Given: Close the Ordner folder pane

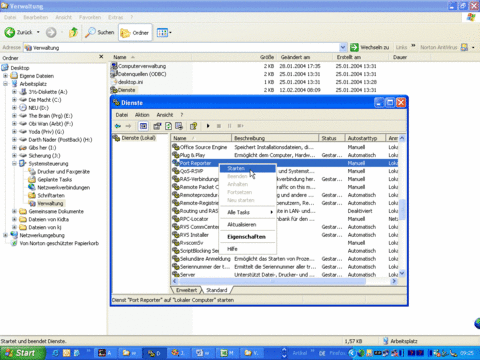Looking at the screenshot, I should 101,57.
